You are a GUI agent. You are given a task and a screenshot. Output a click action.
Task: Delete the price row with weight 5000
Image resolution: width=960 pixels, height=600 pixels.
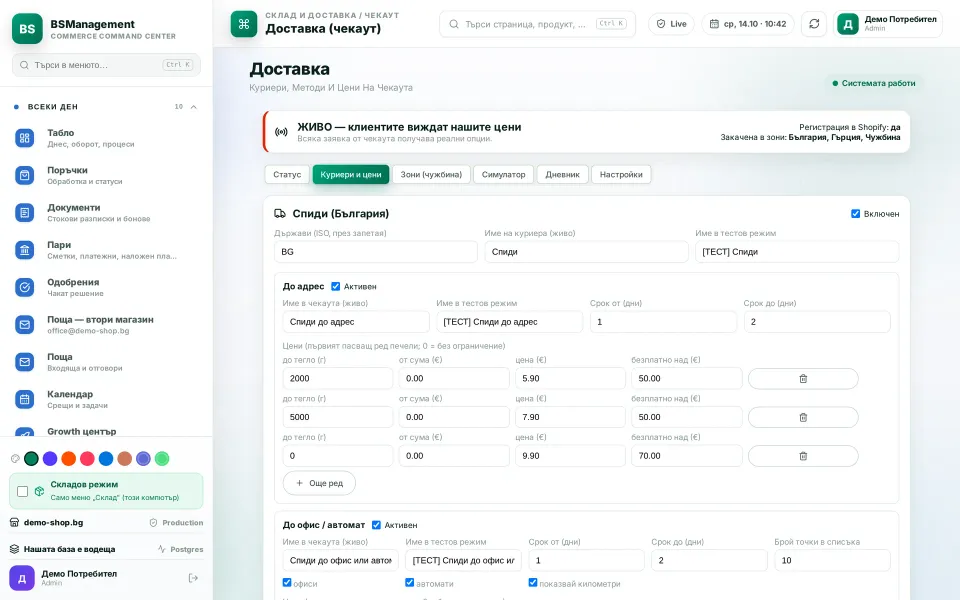coord(803,417)
